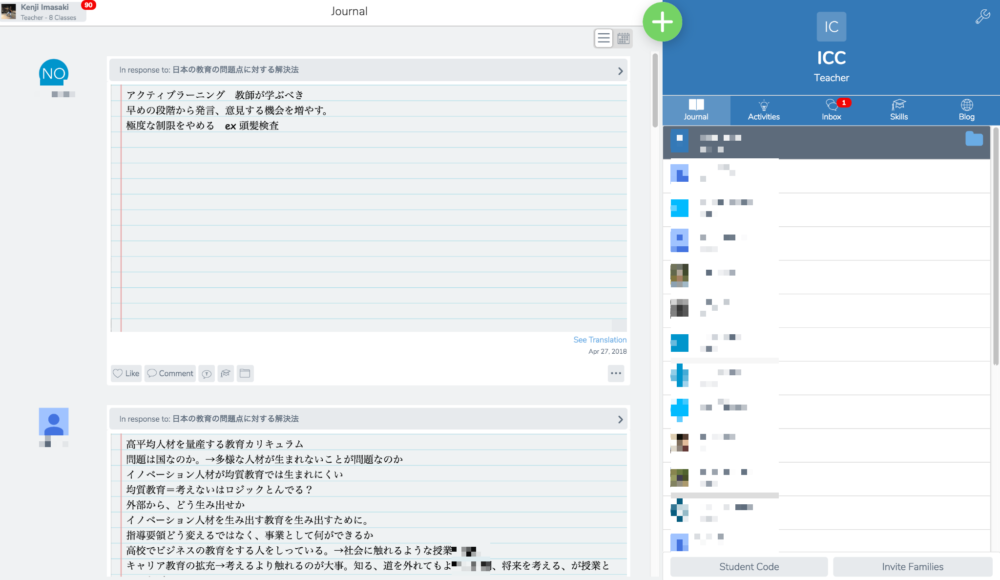Expand second post's 'In response to' chevron

pos(620,419)
